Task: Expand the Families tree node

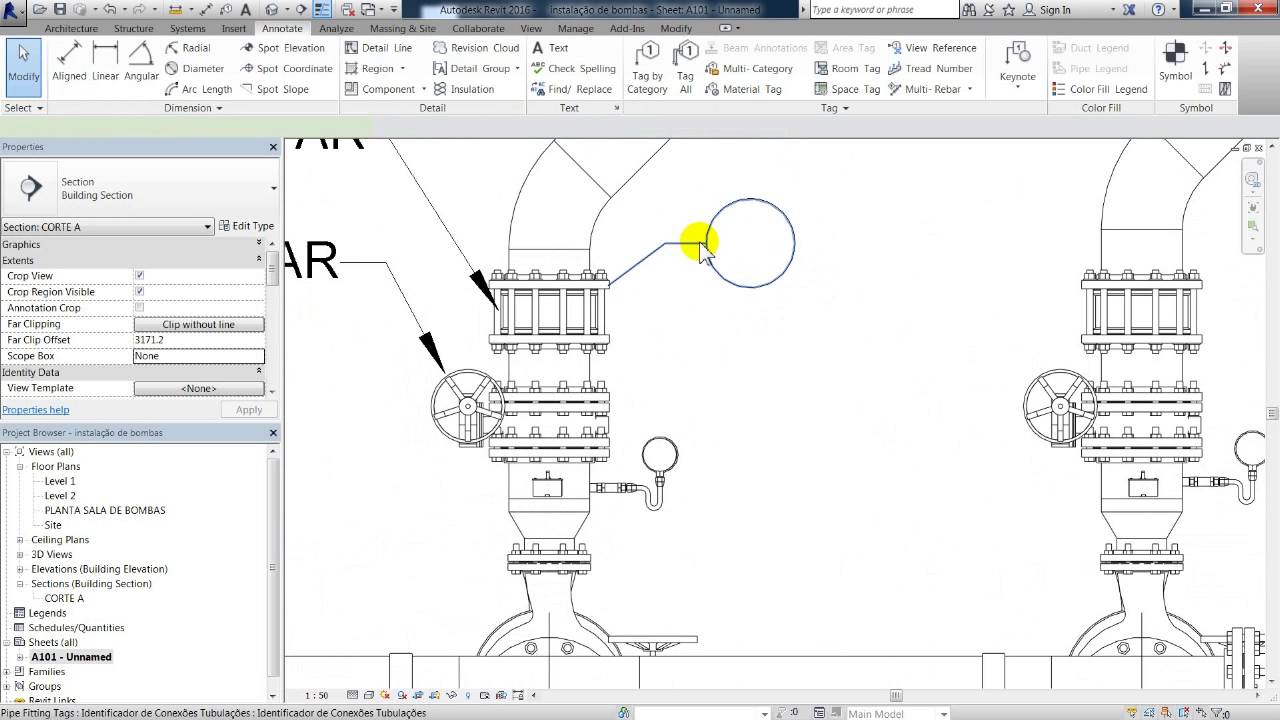Action: 7,672
